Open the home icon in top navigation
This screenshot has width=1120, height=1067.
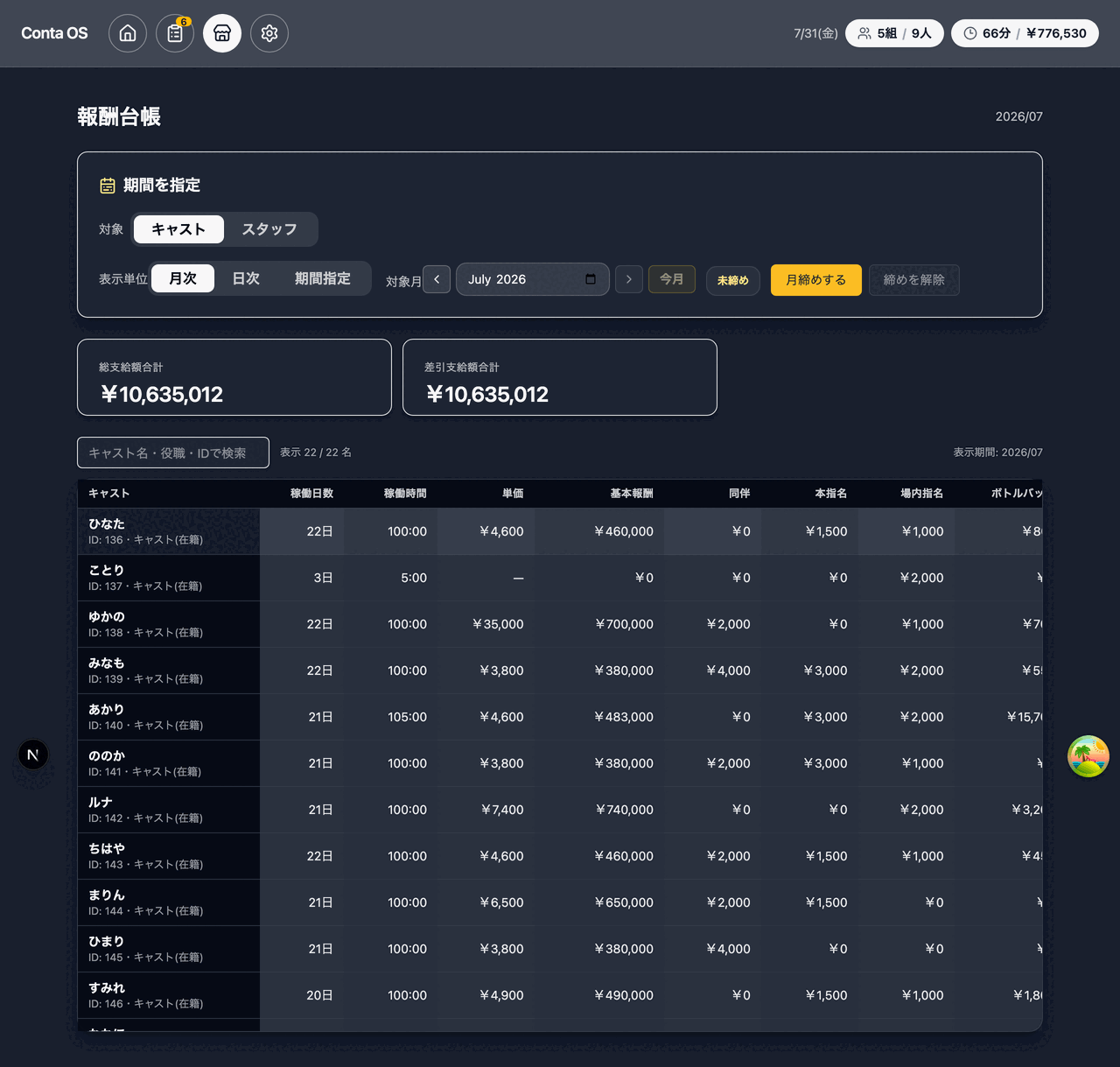tap(128, 33)
